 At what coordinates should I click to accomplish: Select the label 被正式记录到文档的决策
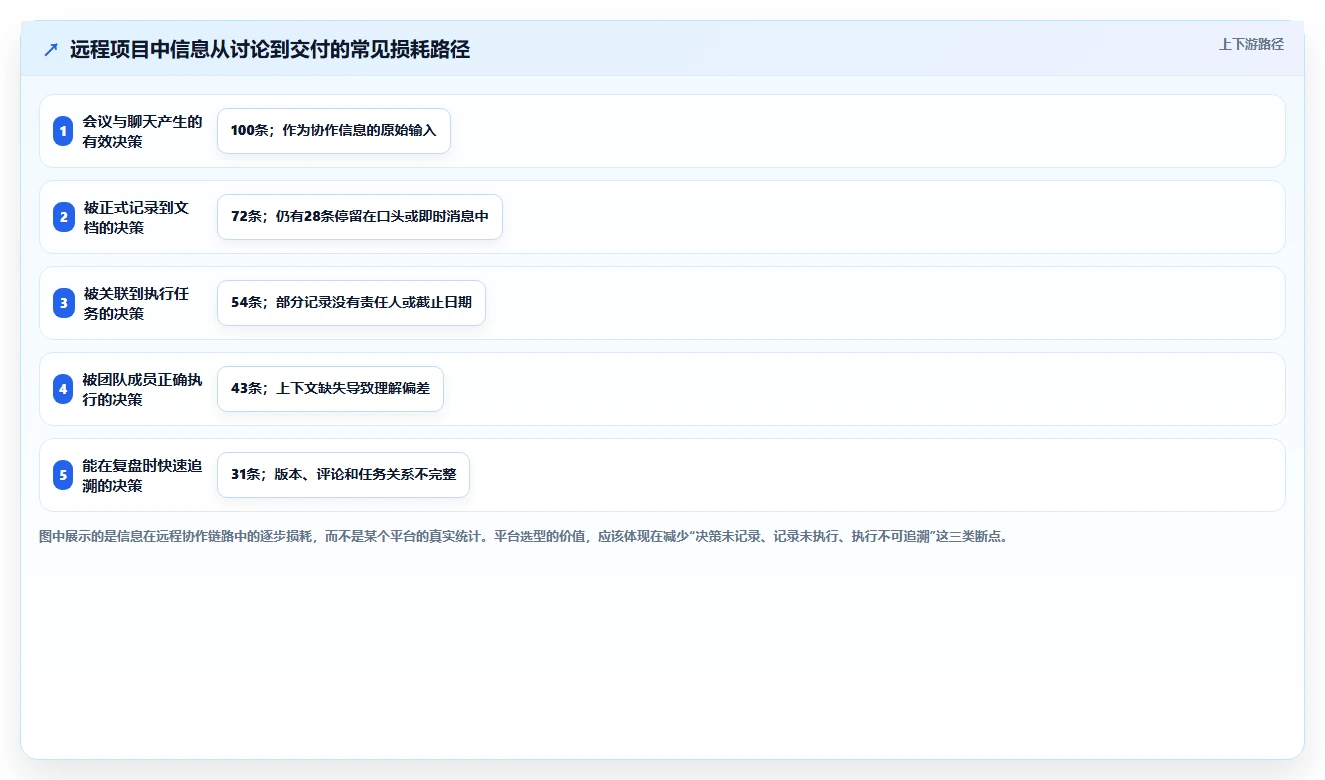[136, 217]
